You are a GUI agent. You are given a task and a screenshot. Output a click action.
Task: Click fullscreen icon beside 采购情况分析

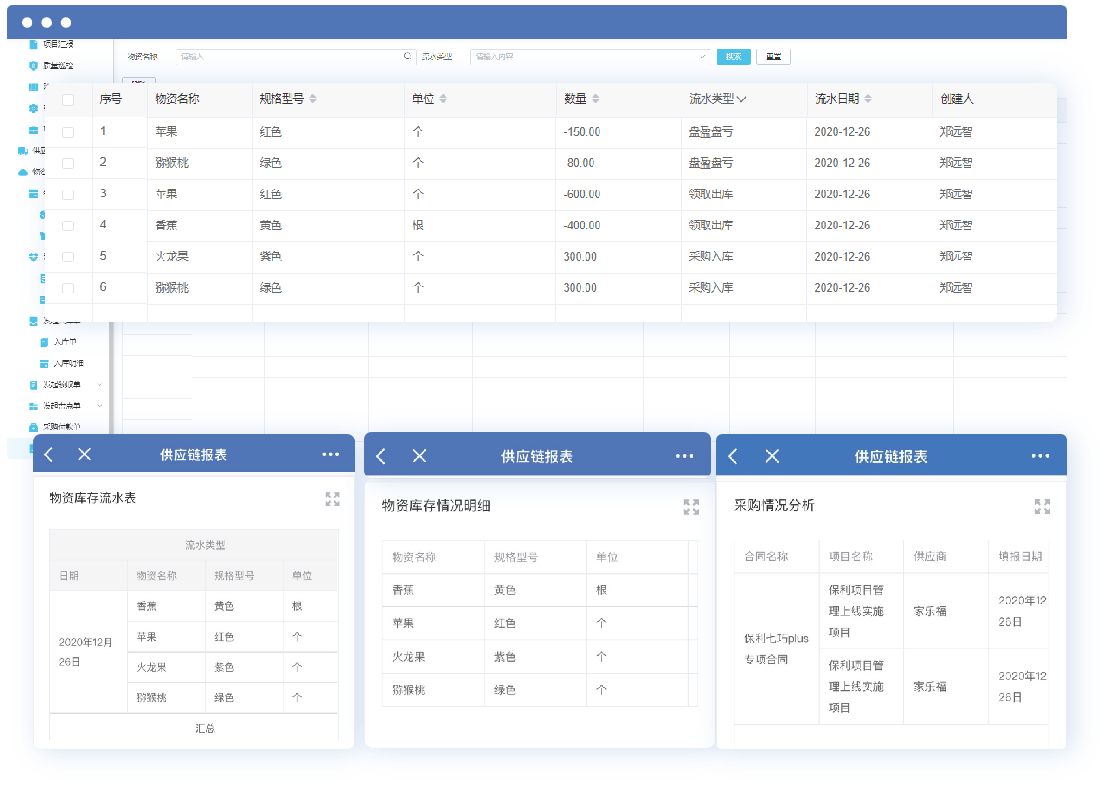coord(1042,507)
